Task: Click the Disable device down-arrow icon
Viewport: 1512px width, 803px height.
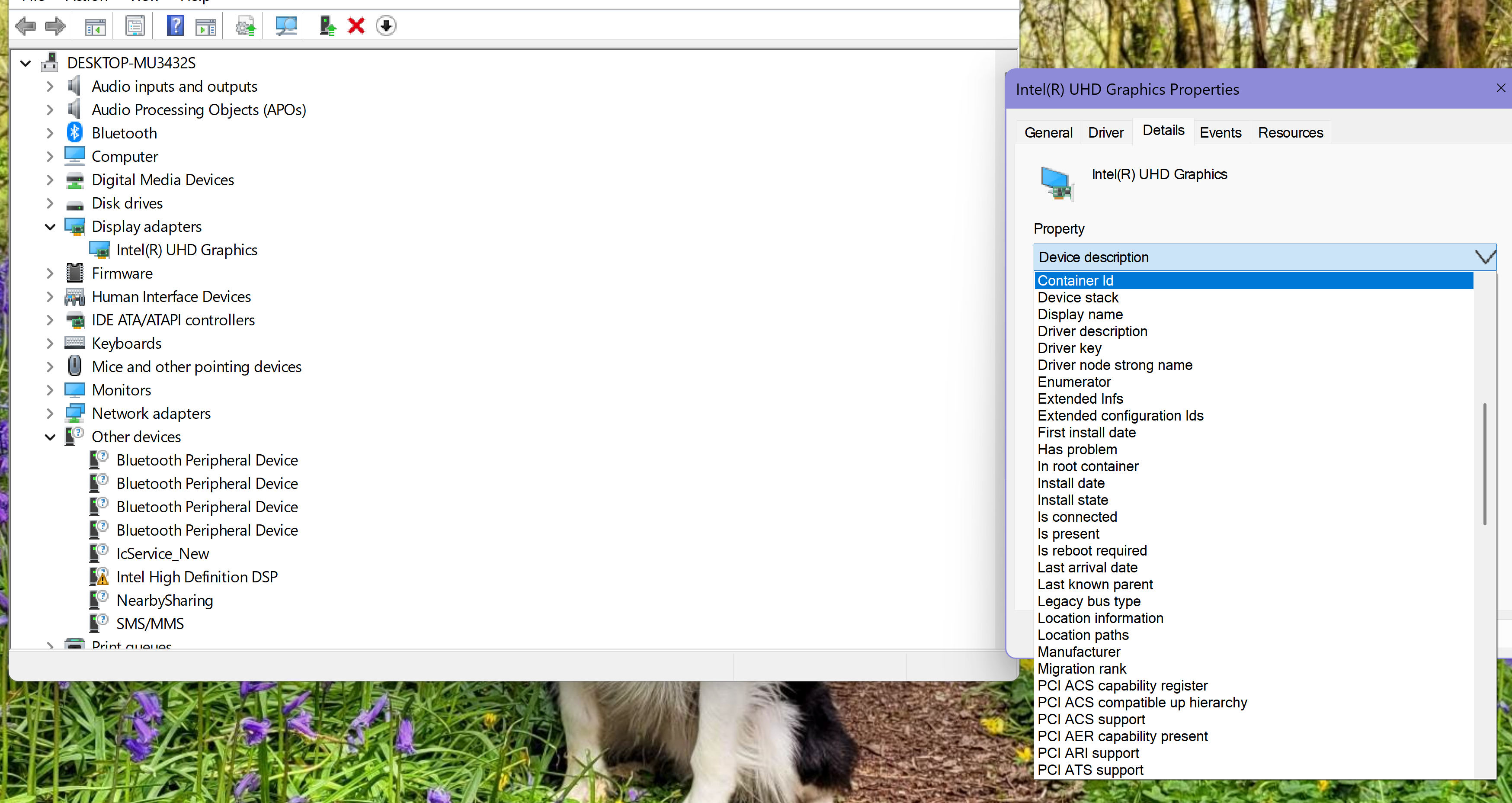Action: click(386, 26)
